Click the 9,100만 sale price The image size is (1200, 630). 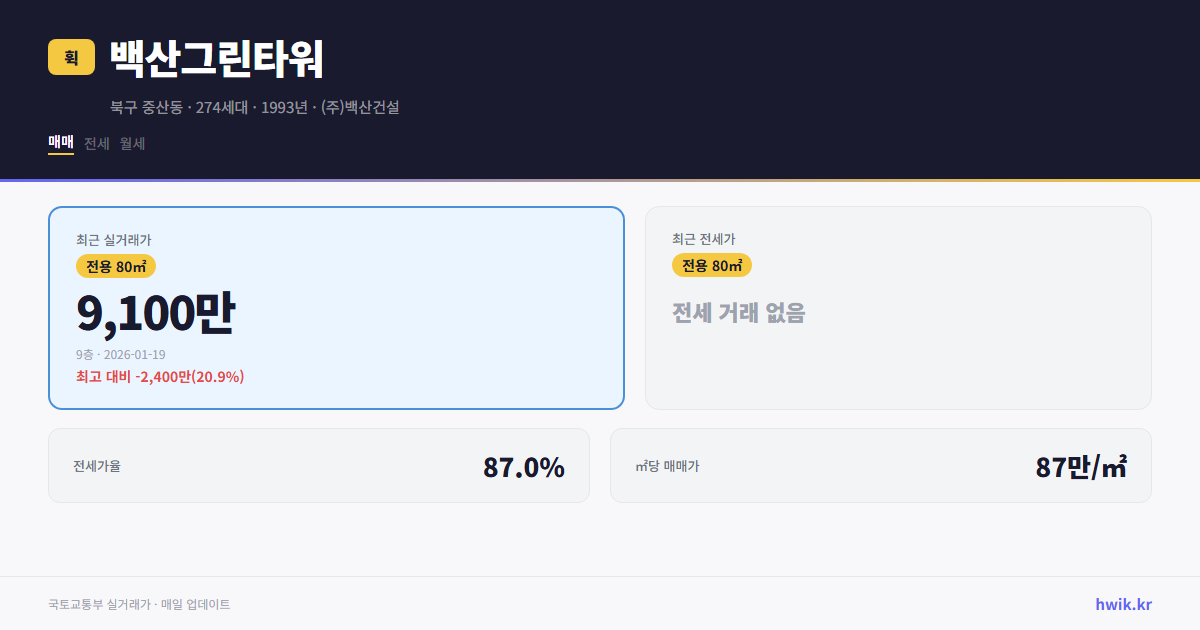point(157,311)
